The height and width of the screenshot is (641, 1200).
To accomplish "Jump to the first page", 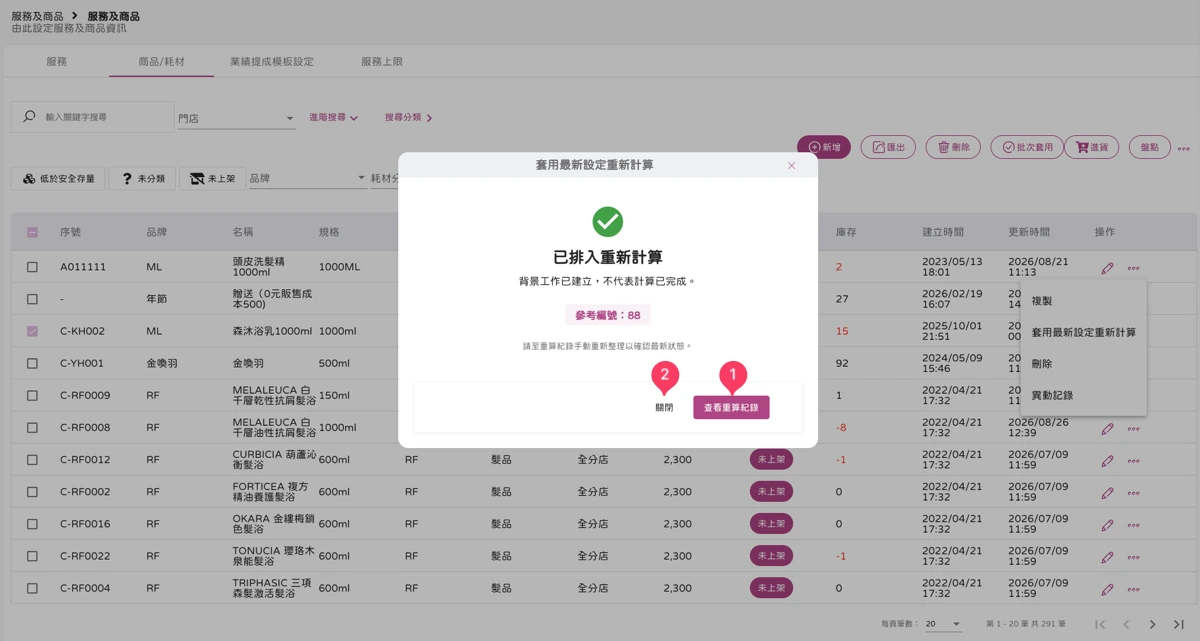I will pos(1100,624).
